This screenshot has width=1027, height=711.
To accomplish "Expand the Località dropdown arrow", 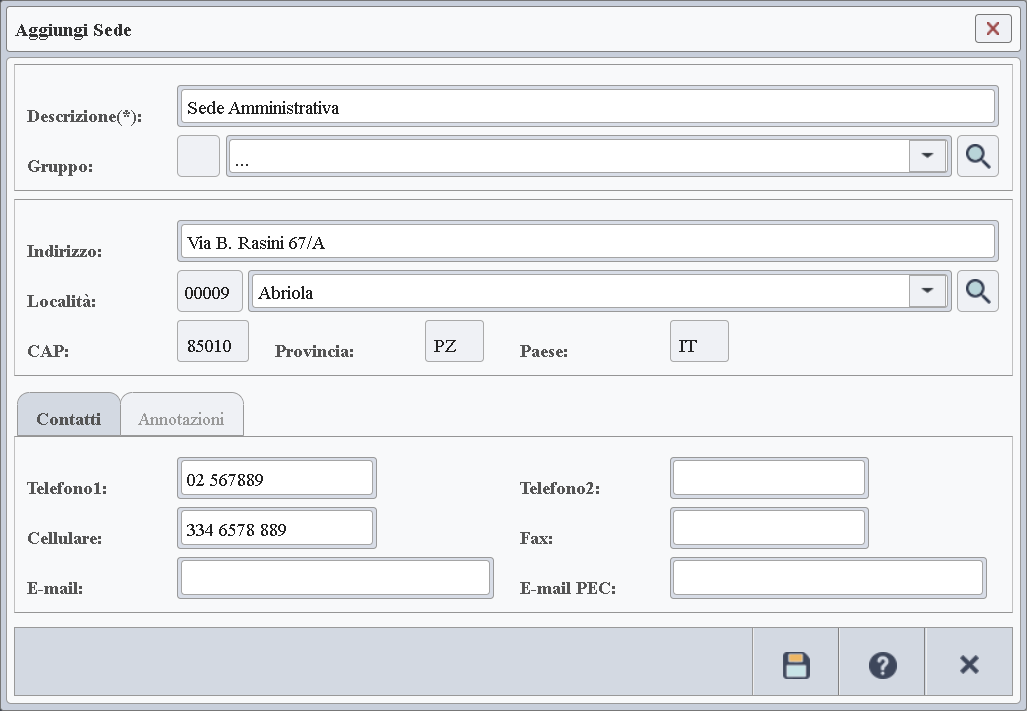I will coord(928,291).
